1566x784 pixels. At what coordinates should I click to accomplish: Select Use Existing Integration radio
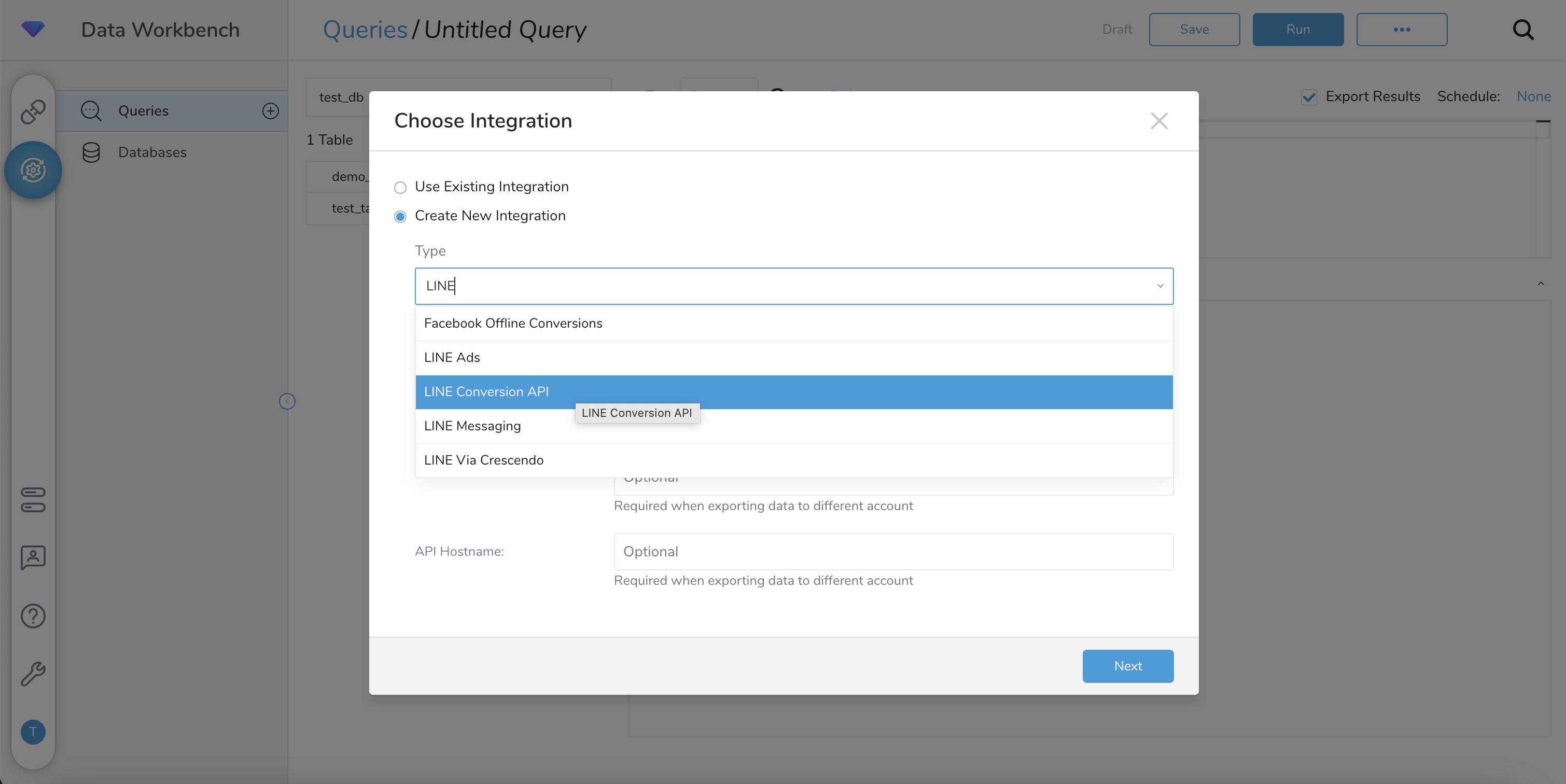400,187
